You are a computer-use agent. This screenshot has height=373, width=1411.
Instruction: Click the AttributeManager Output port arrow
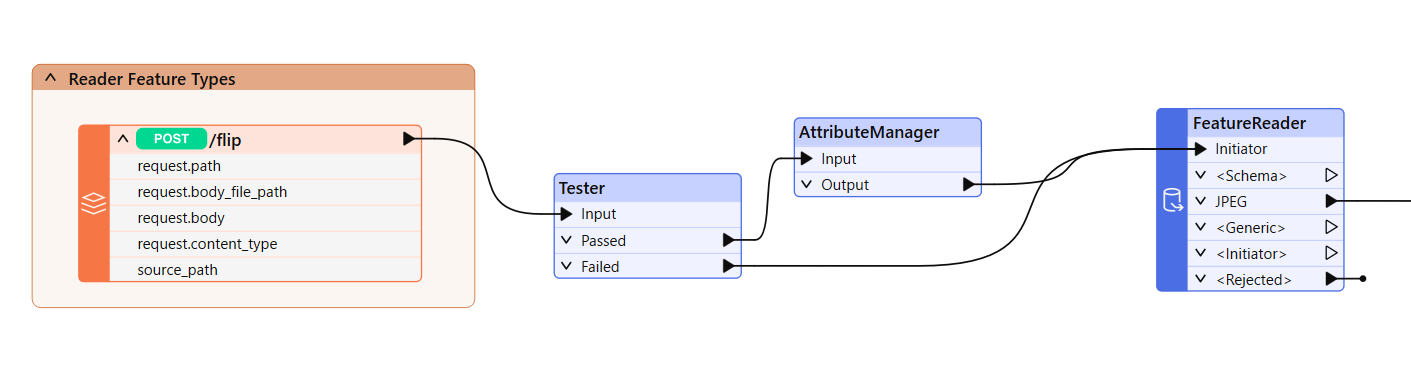tap(969, 184)
